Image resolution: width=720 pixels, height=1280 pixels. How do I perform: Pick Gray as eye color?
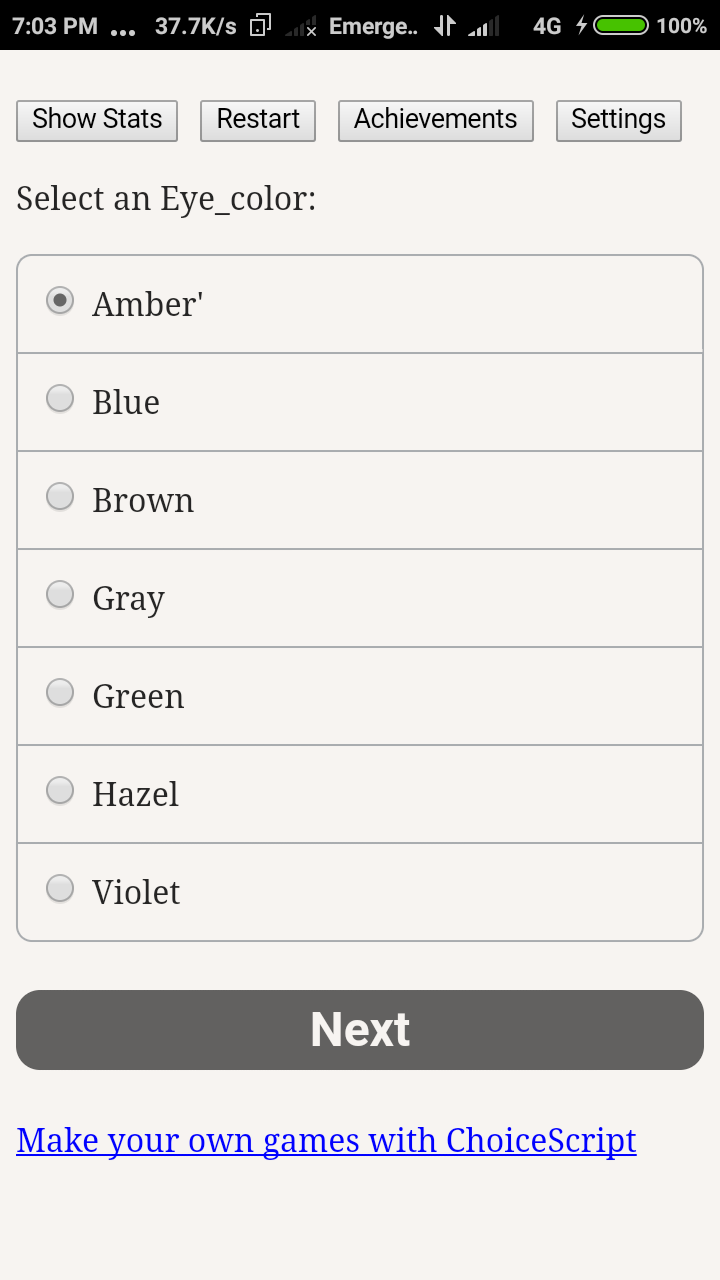click(61, 594)
